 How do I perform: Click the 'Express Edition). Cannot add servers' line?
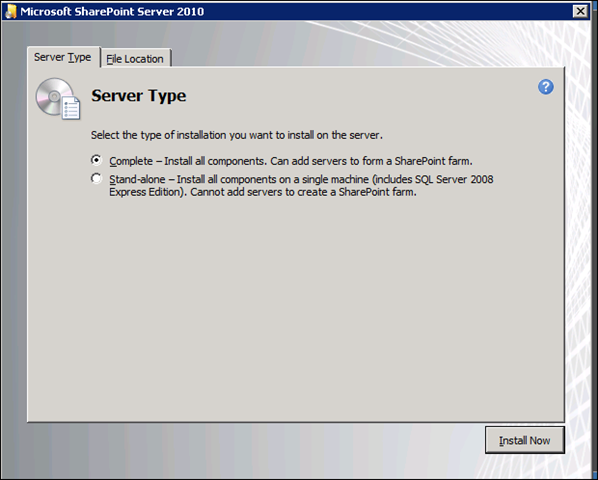[x=263, y=192]
